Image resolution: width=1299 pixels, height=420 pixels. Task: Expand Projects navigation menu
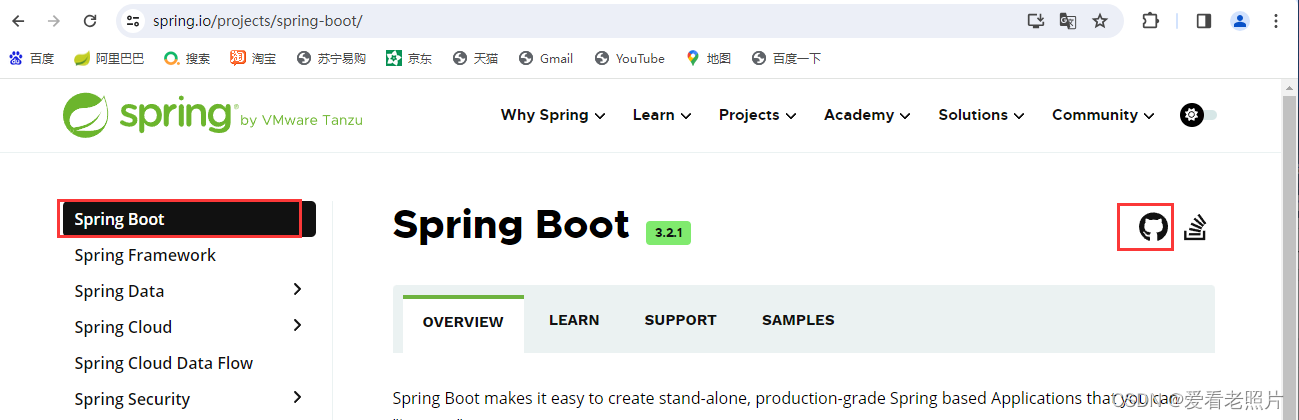click(x=757, y=115)
